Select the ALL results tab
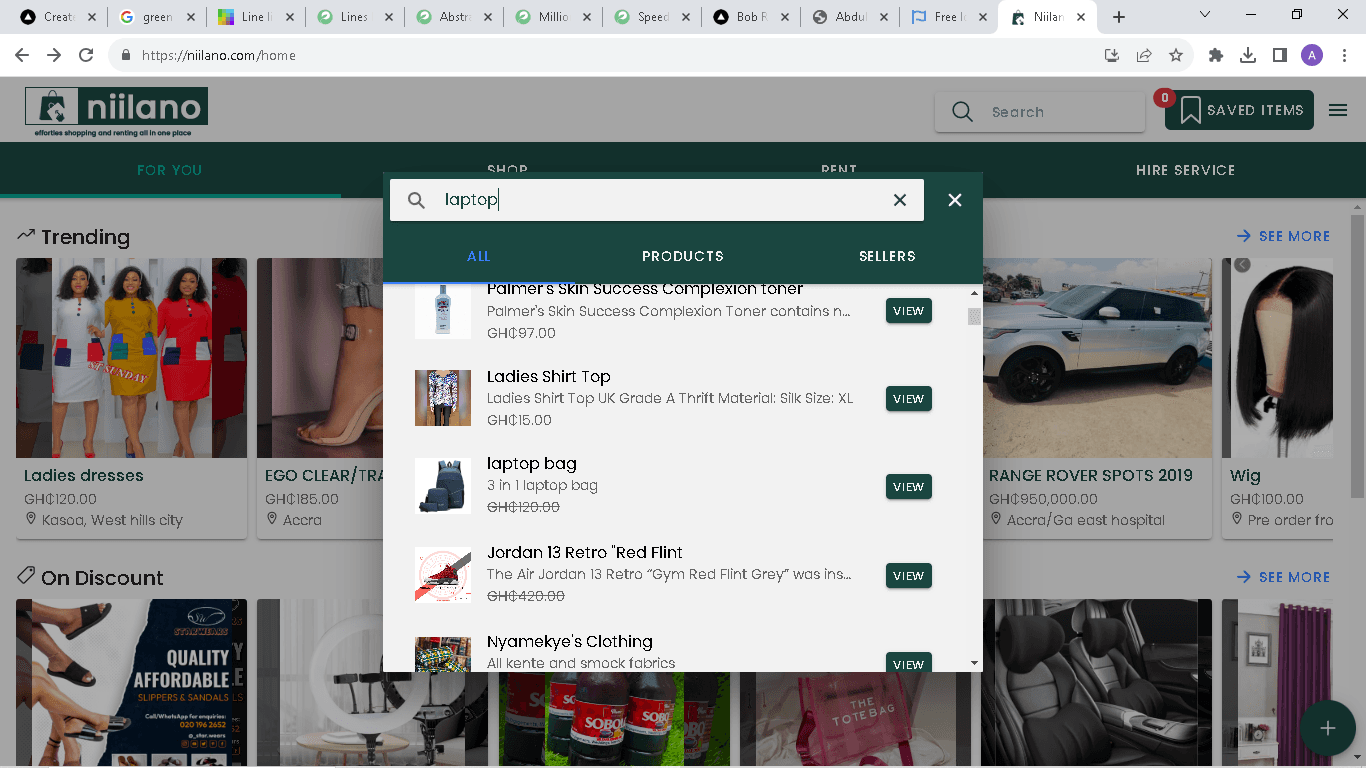This screenshot has width=1366, height=768. (x=479, y=256)
